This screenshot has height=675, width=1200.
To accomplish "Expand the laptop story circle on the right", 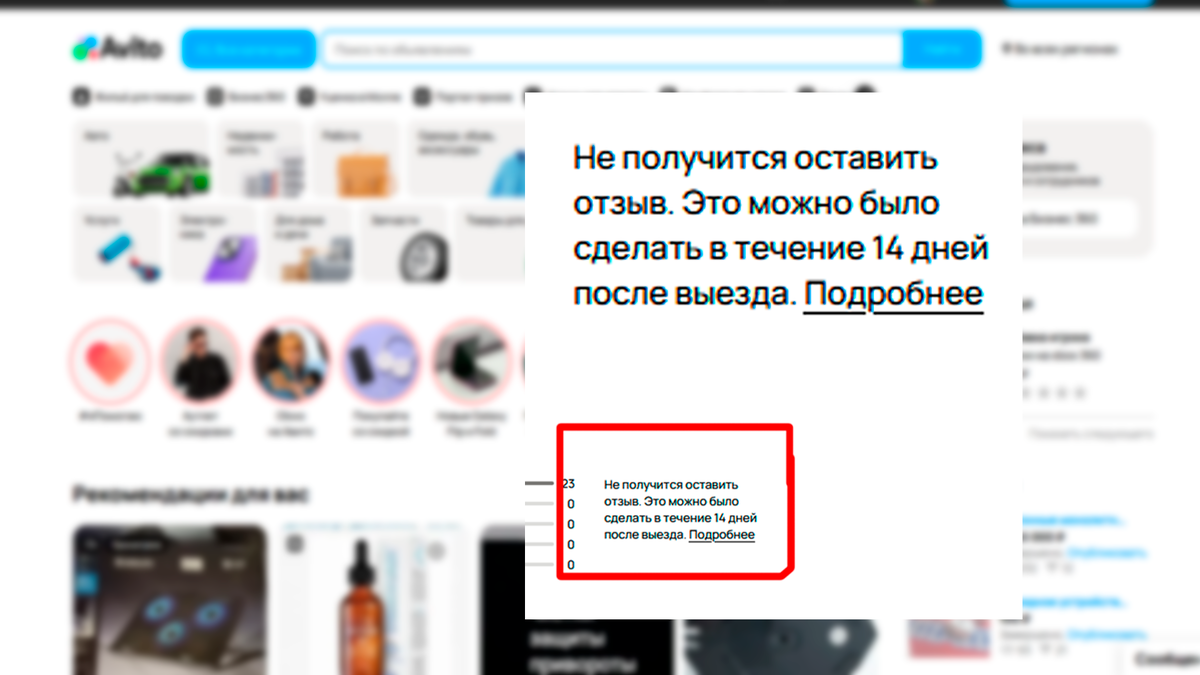I will point(470,361).
